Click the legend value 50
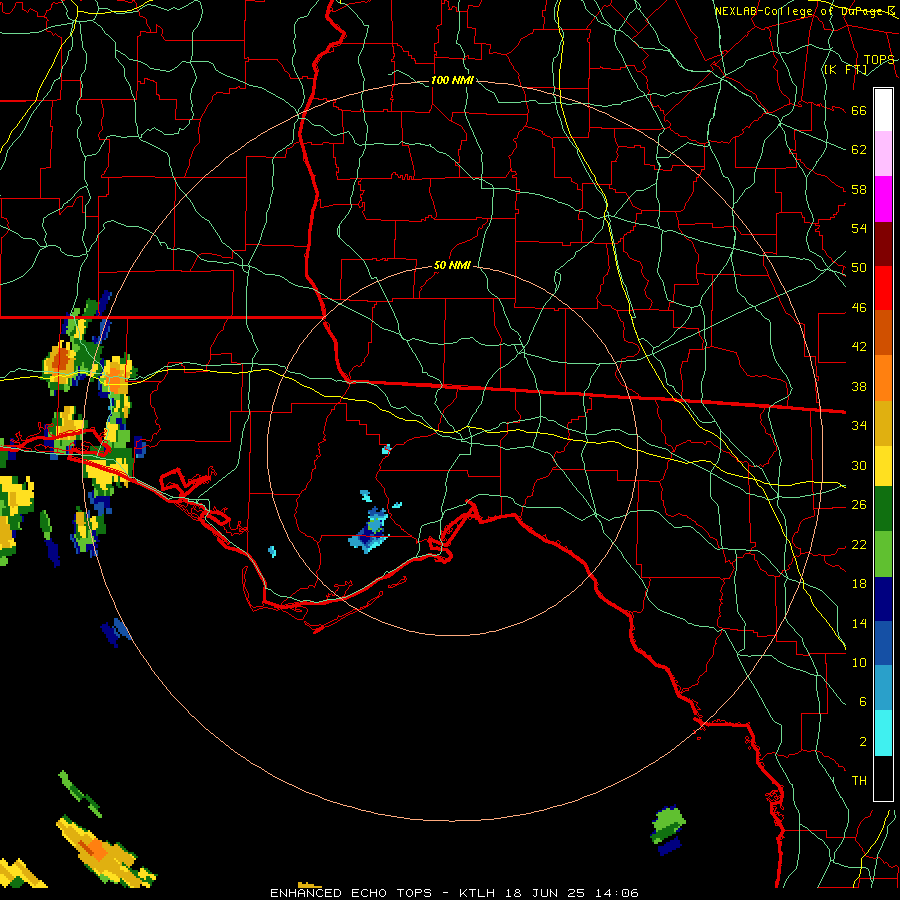 pos(859,268)
